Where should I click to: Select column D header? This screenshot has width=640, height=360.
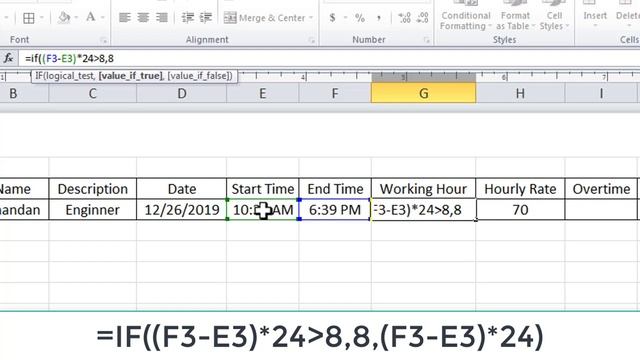click(182, 93)
